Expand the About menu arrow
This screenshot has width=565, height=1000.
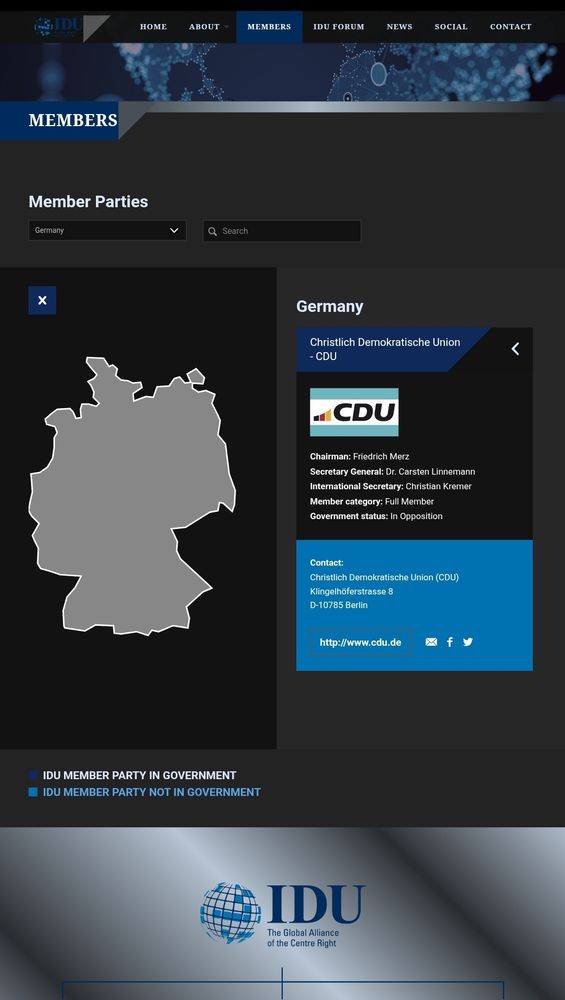(x=226, y=27)
